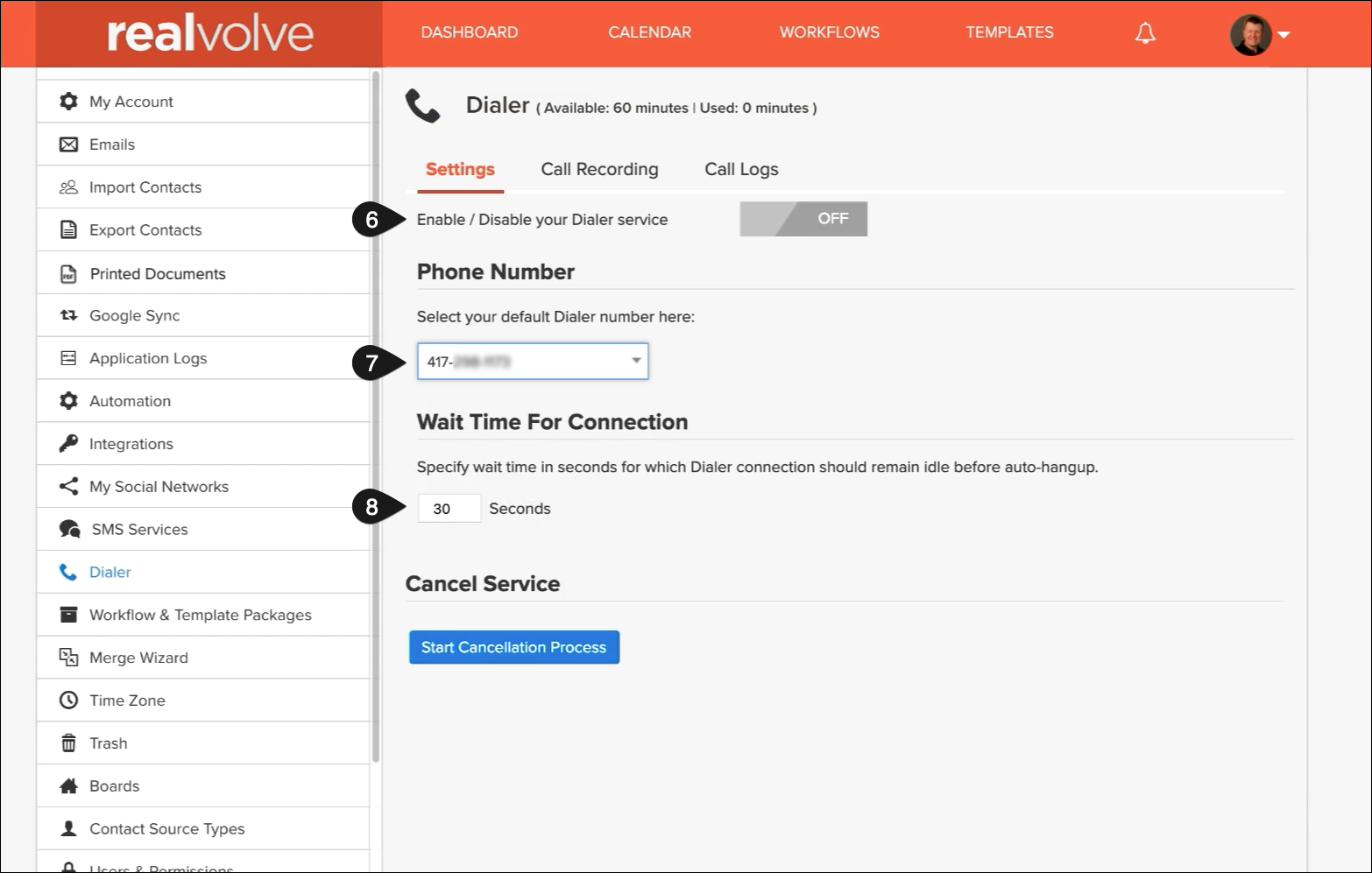Click the Trash bin icon
This screenshot has height=873, width=1372.
coord(68,743)
